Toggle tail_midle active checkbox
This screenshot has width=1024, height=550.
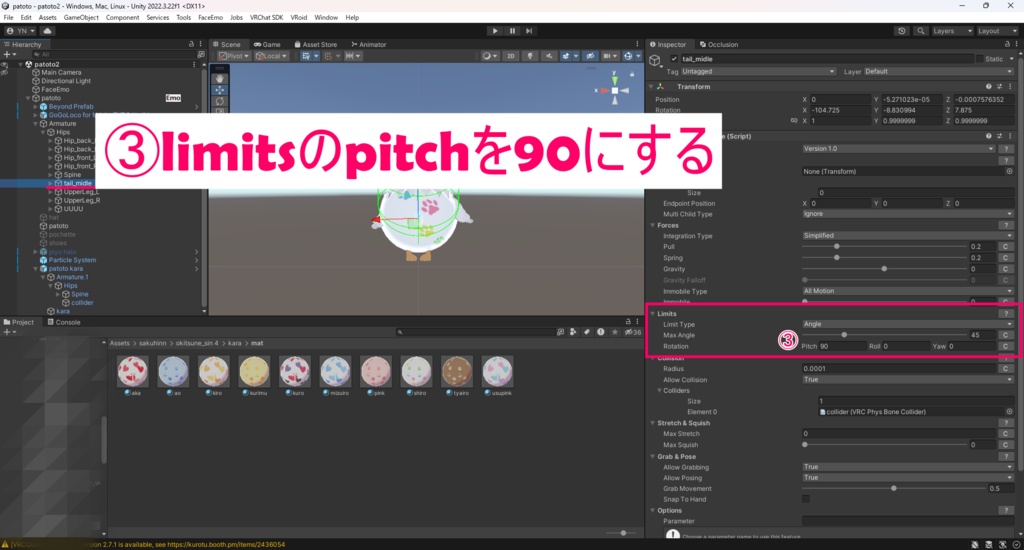tap(674, 59)
